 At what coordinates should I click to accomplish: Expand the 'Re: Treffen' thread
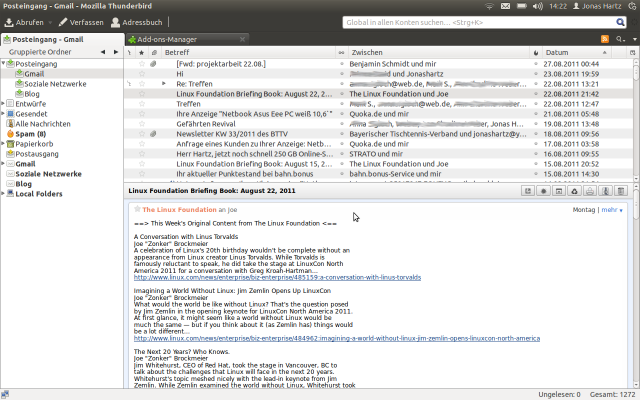tap(164, 84)
